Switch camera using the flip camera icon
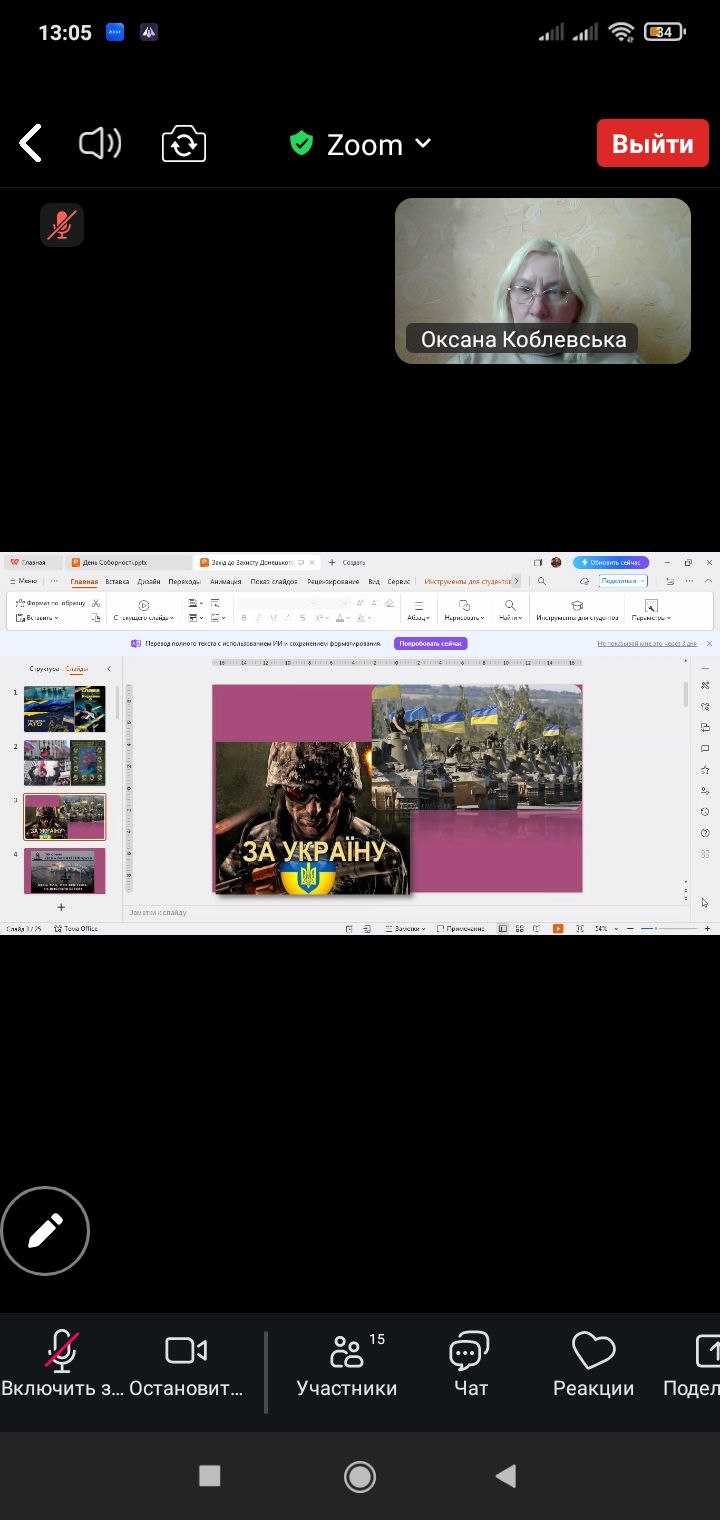Image resolution: width=720 pixels, height=1520 pixels. [184, 144]
